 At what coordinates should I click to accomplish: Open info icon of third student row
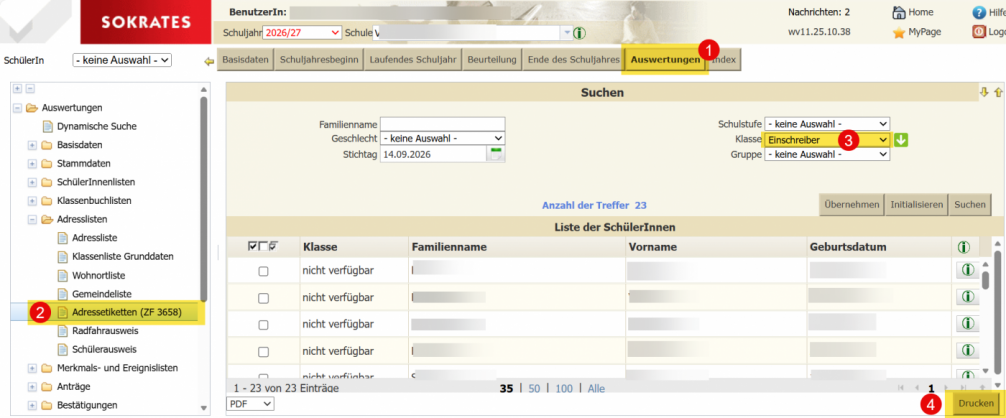[968, 324]
